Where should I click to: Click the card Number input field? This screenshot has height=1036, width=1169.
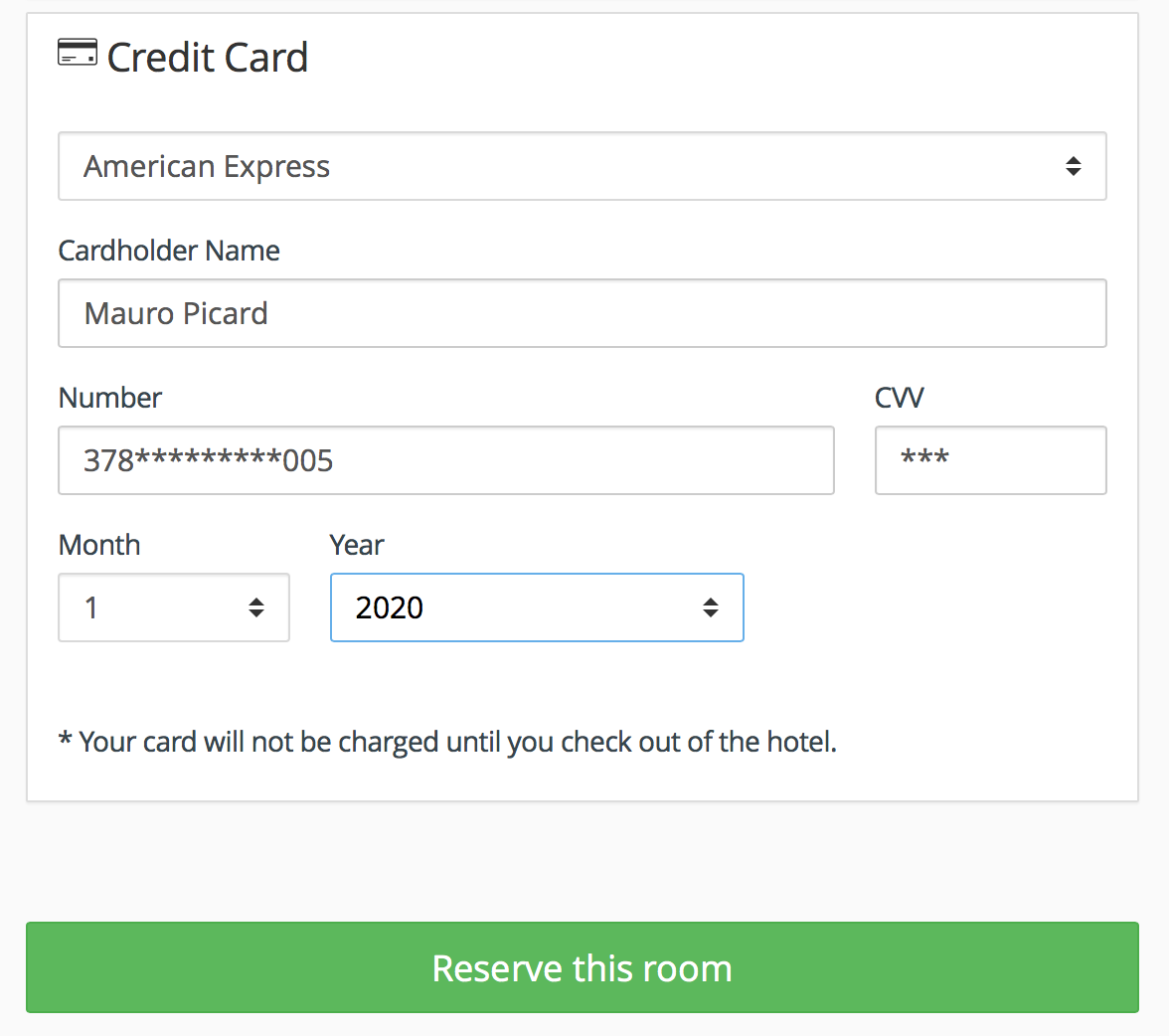coord(445,460)
